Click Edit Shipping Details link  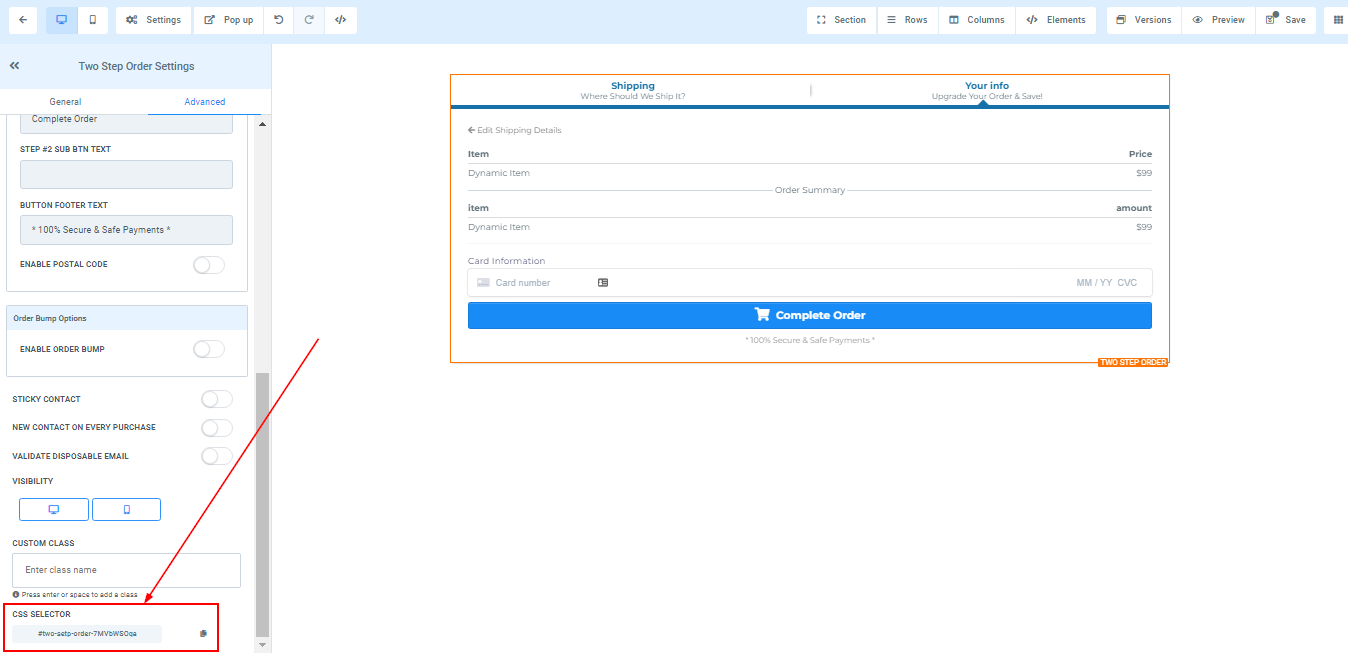[x=515, y=130]
